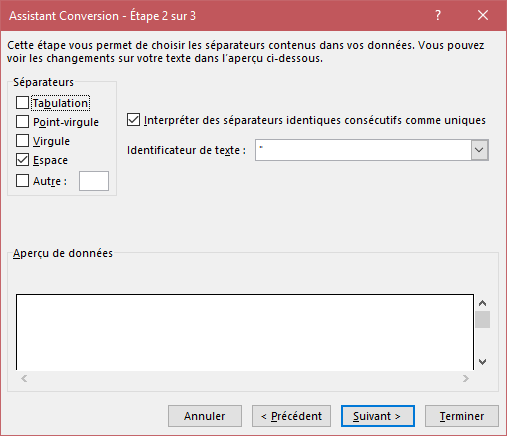The width and height of the screenshot is (508, 437).
Task: Close the Assistant Conversion dialog
Action: tap(483, 15)
